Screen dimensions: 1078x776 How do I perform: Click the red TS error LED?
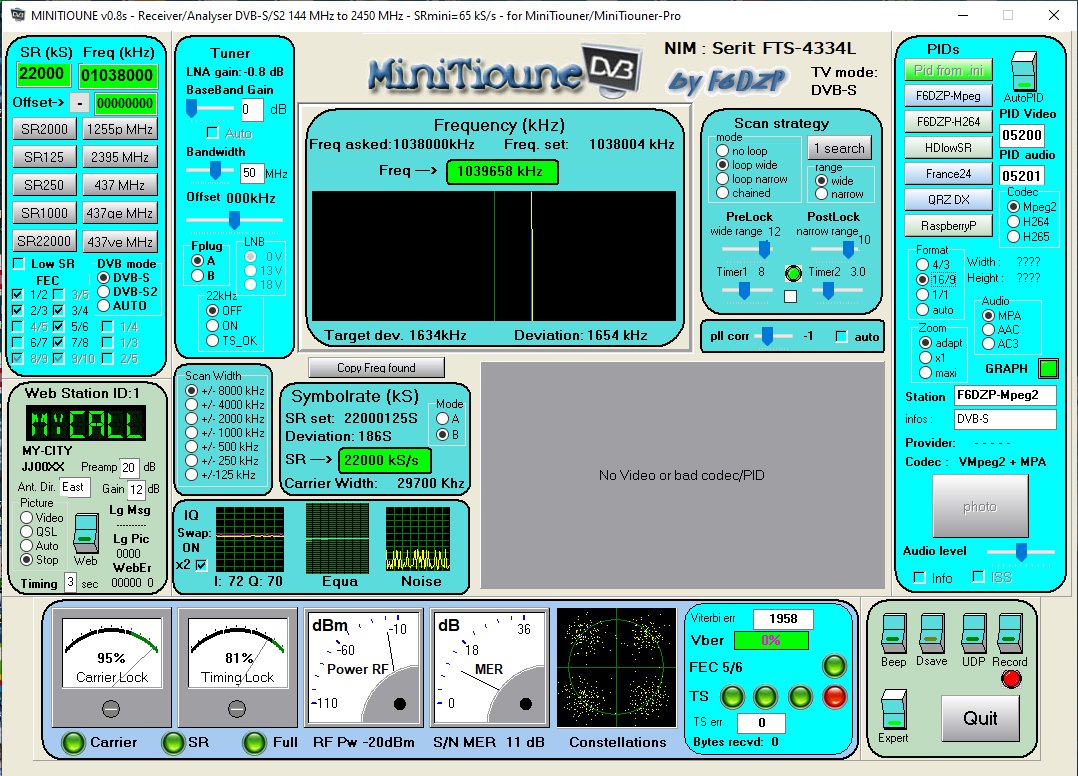tap(835, 697)
